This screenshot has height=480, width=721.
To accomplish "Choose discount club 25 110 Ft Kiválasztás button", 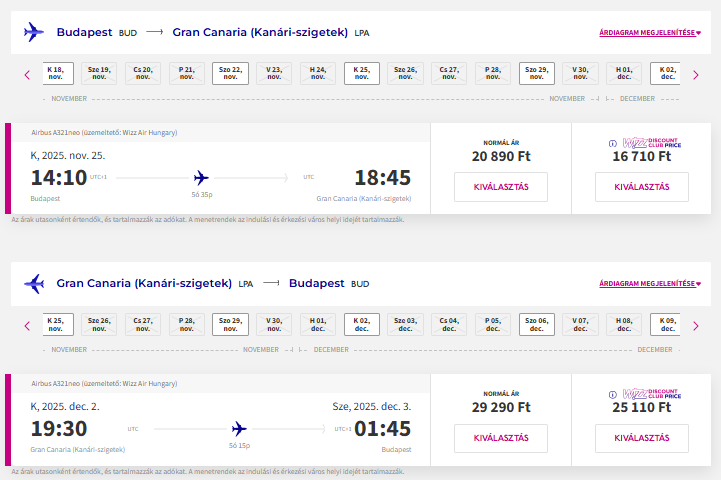I will click(x=641, y=438).
